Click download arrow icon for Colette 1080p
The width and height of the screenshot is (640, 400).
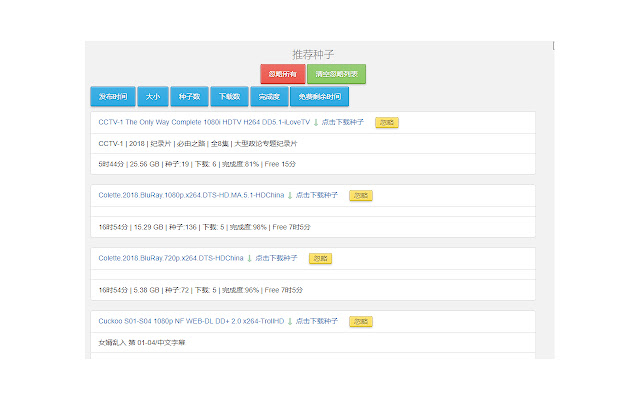click(x=290, y=196)
